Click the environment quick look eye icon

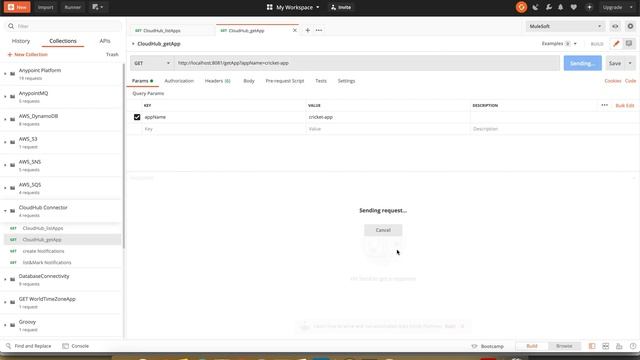(x=615, y=26)
